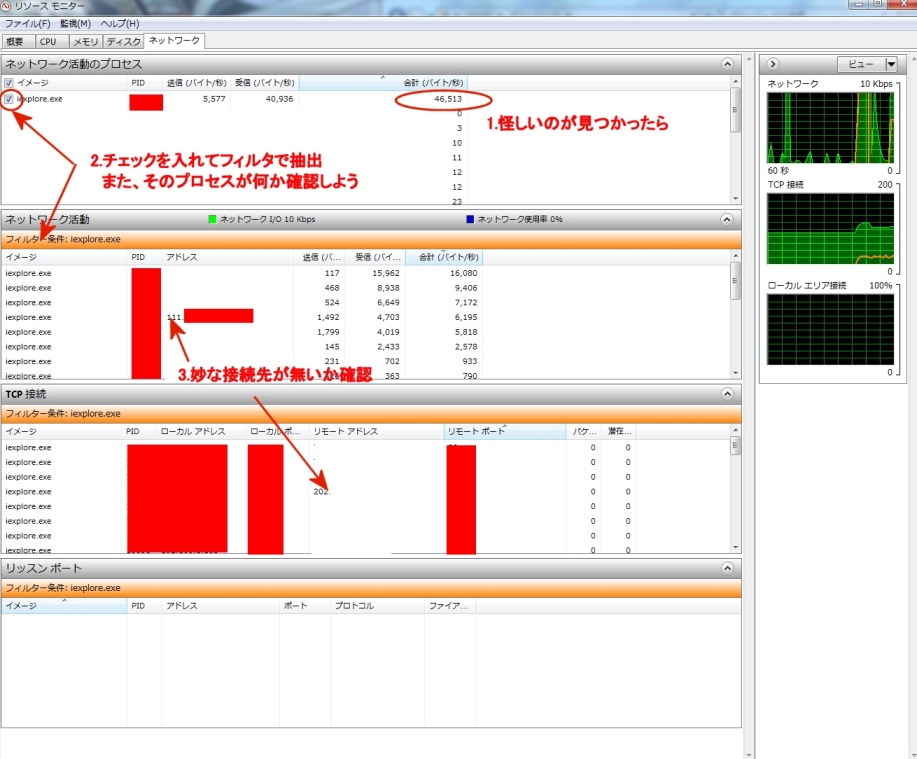Collapse the TCP 接続 section
This screenshot has height=759, width=917.
(x=727, y=394)
